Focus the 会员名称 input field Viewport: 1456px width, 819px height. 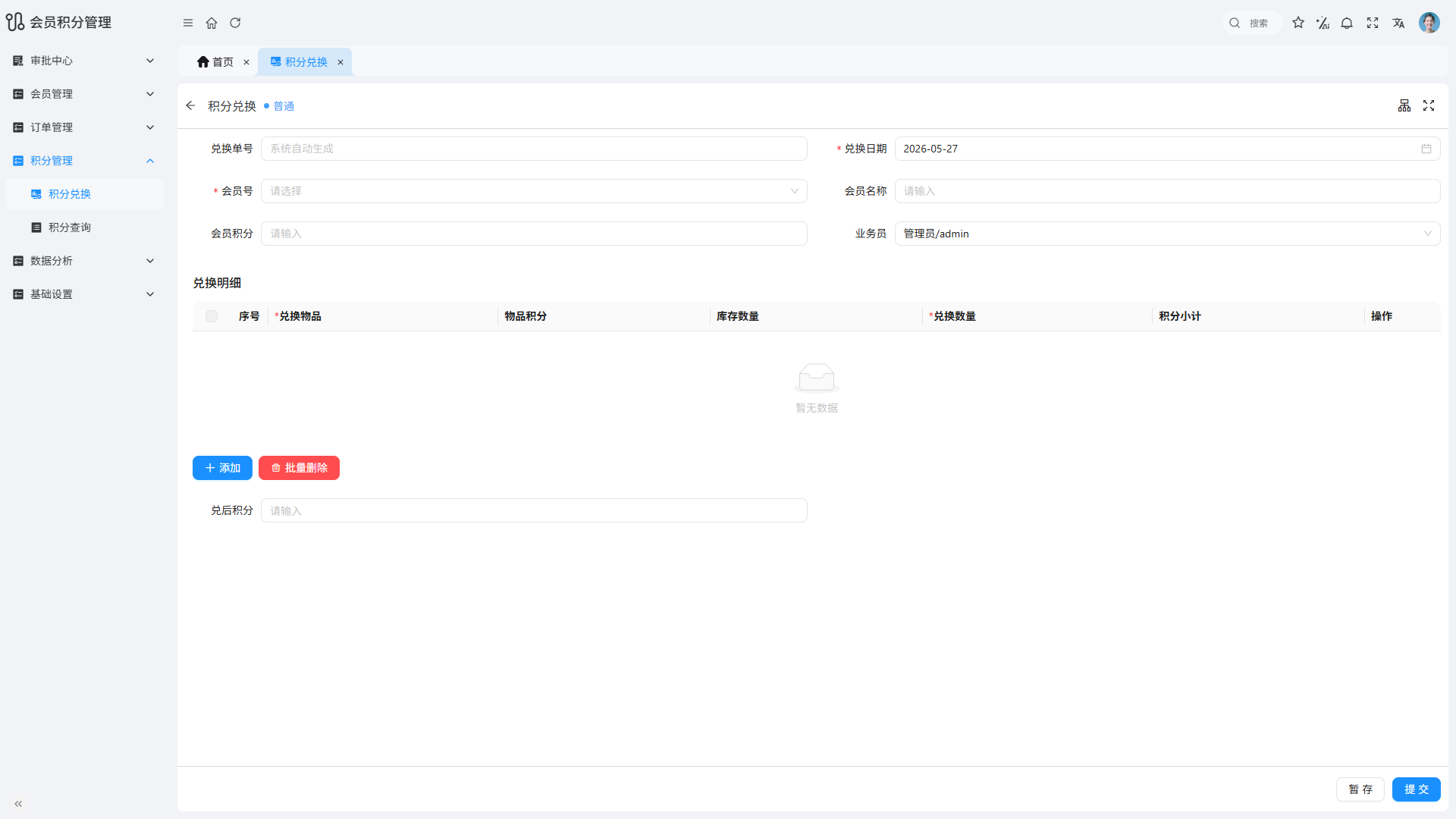pos(1167,191)
